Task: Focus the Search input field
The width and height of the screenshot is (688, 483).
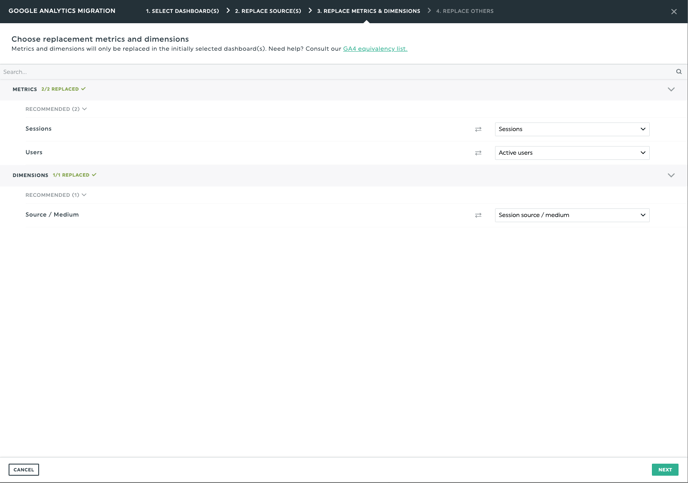Action: click(x=338, y=72)
